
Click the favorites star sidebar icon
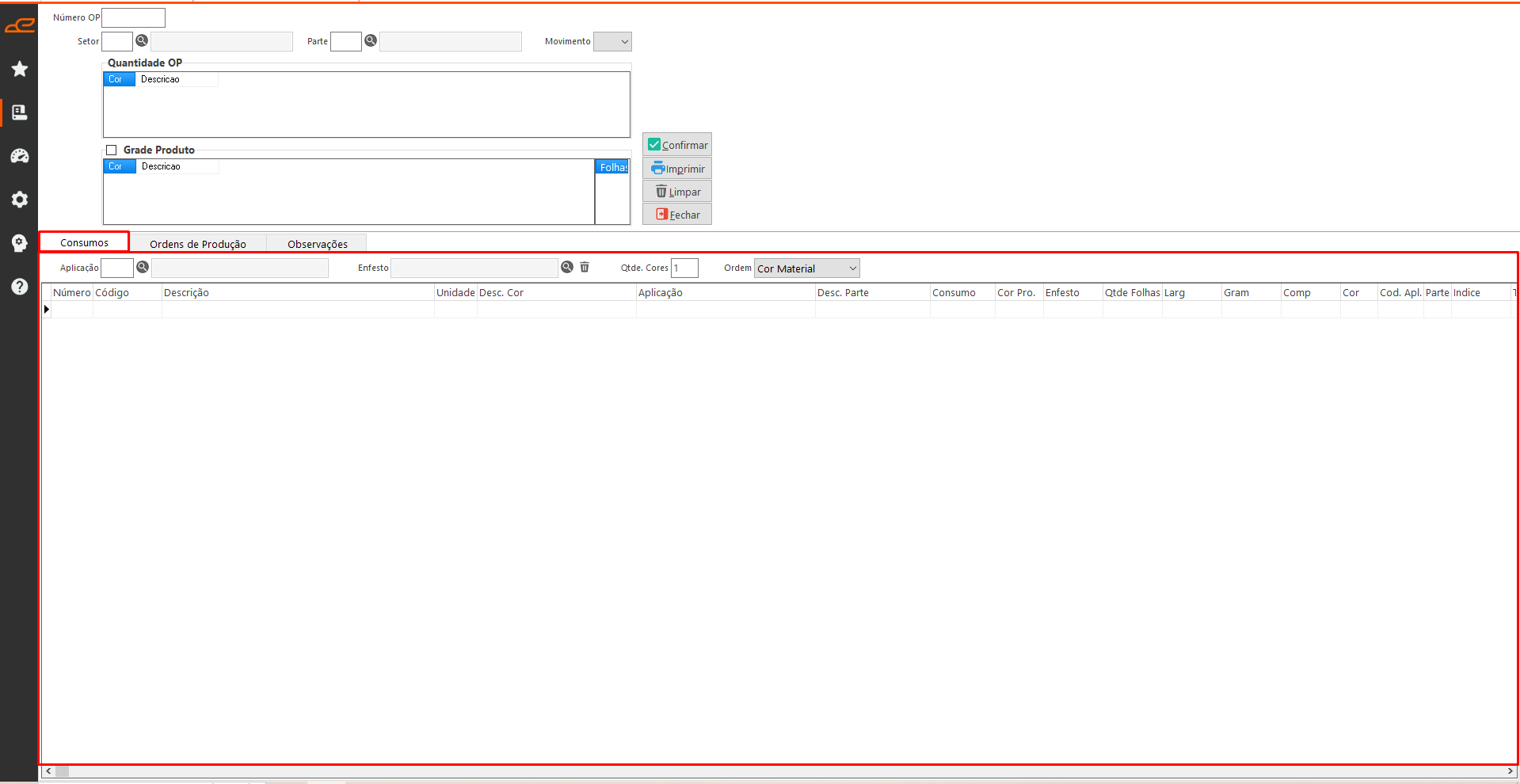20,70
